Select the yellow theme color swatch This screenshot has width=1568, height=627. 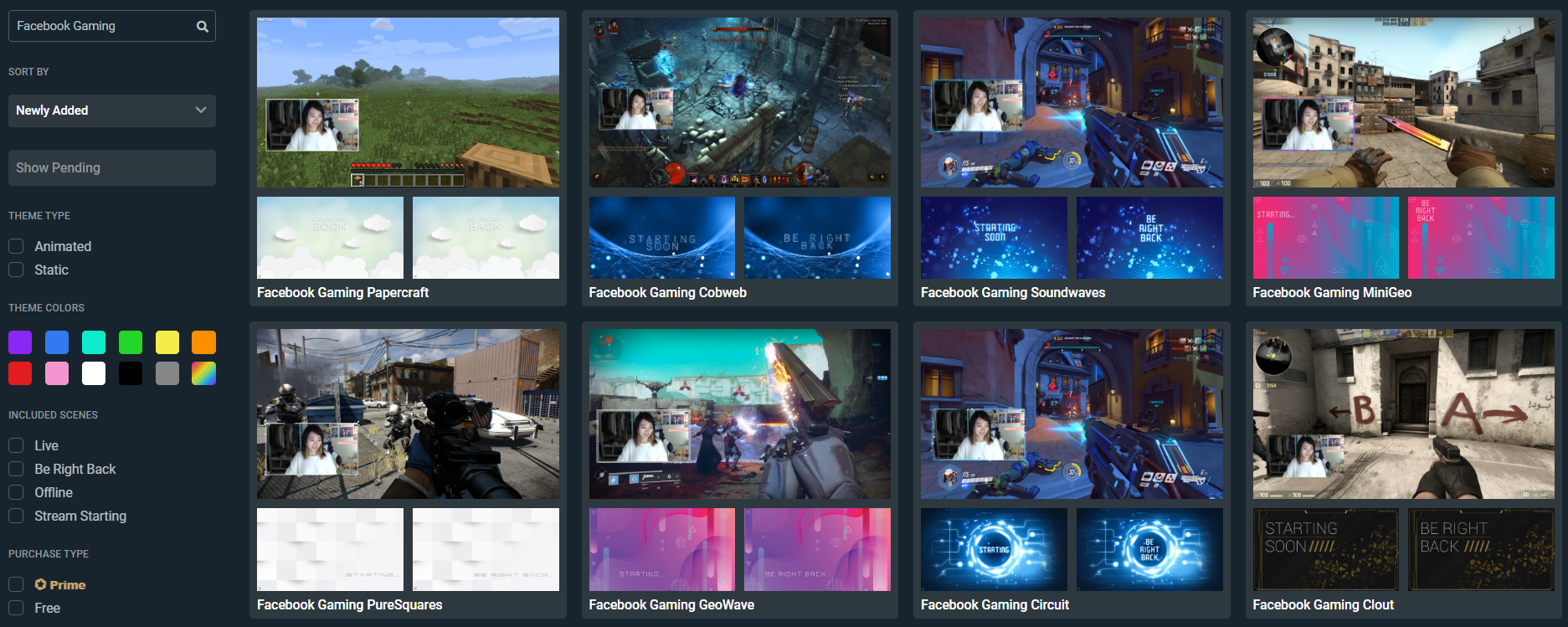coord(167,342)
